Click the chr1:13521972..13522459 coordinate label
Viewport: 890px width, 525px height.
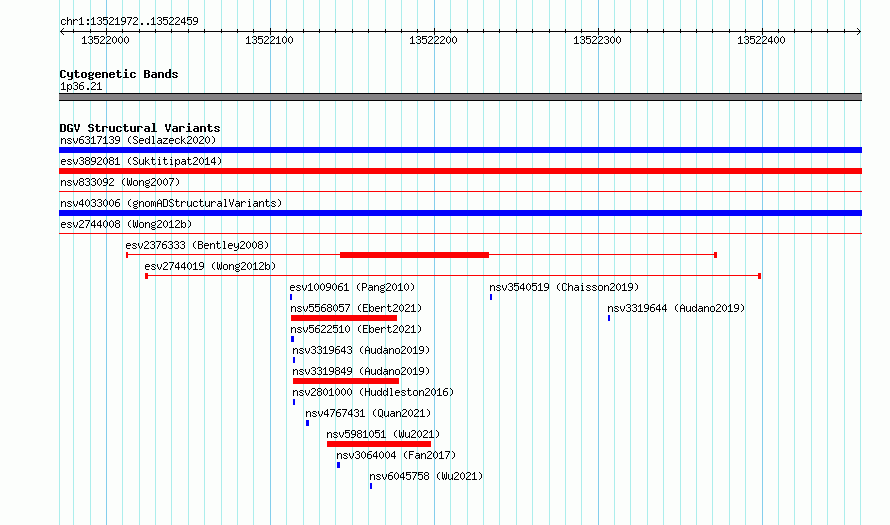click(x=129, y=22)
